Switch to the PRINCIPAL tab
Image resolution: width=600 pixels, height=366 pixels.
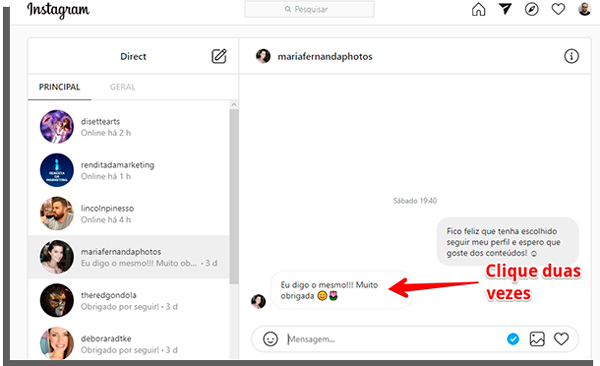(59, 87)
